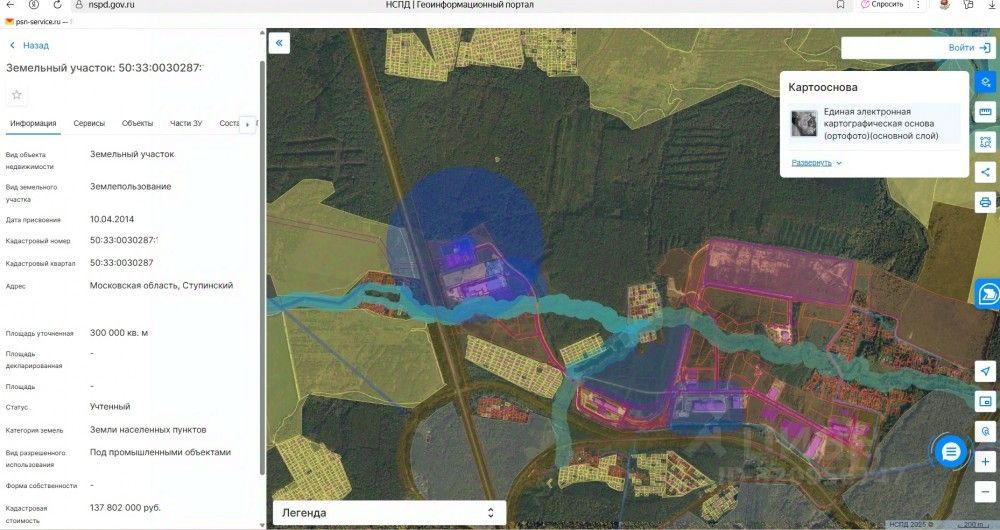
Task: Click the favorite star icon
Action: [17, 95]
